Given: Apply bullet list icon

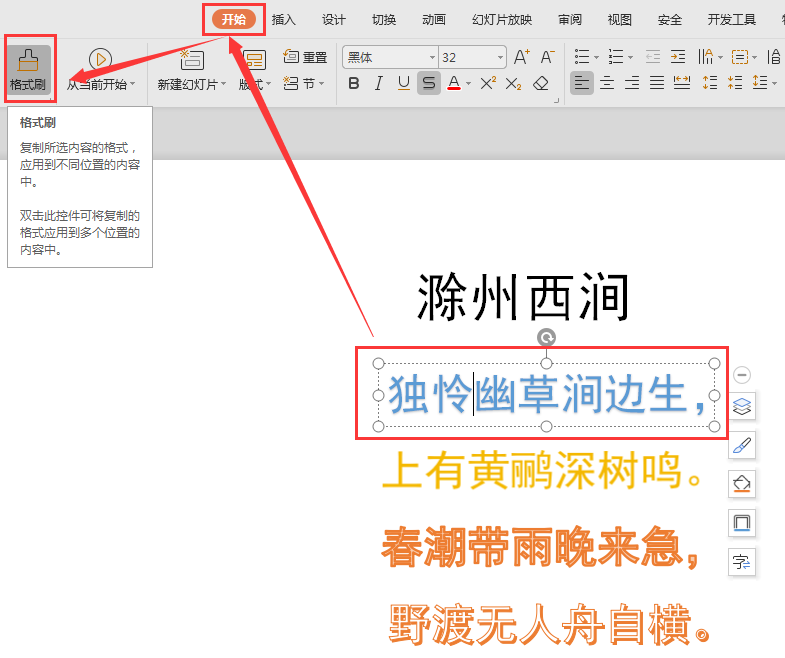Looking at the screenshot, I should click(582, 57).
